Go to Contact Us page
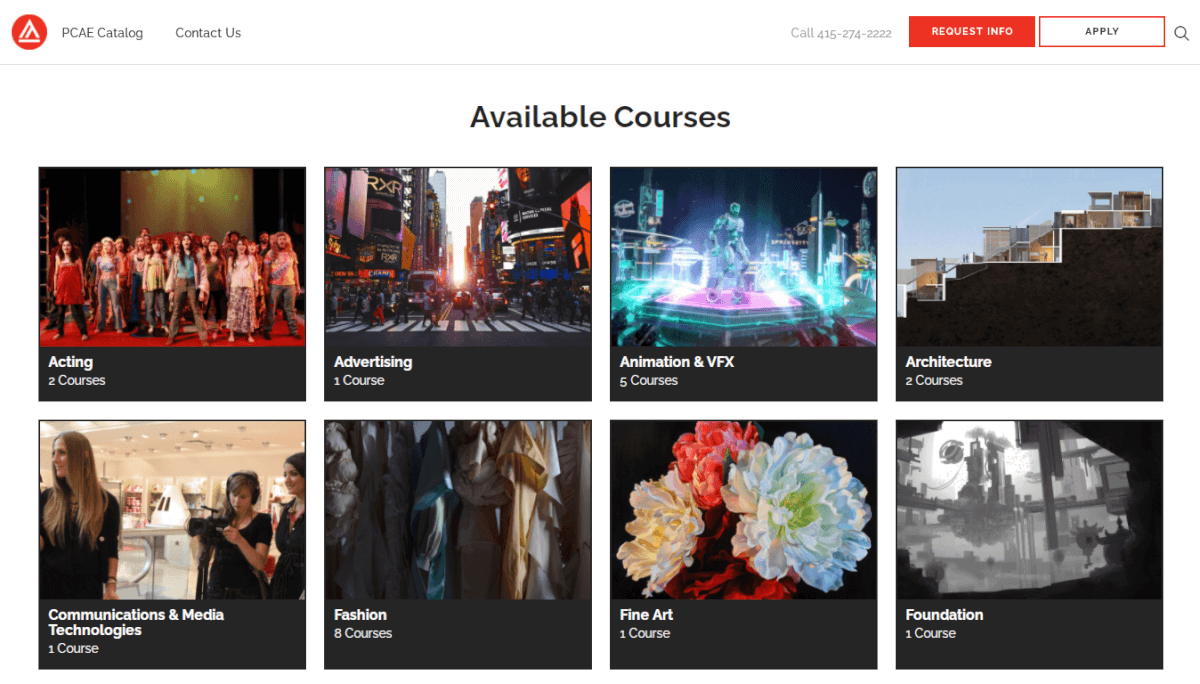The height and width of the screenshot is (684, 1200). [x=208, y=33]
